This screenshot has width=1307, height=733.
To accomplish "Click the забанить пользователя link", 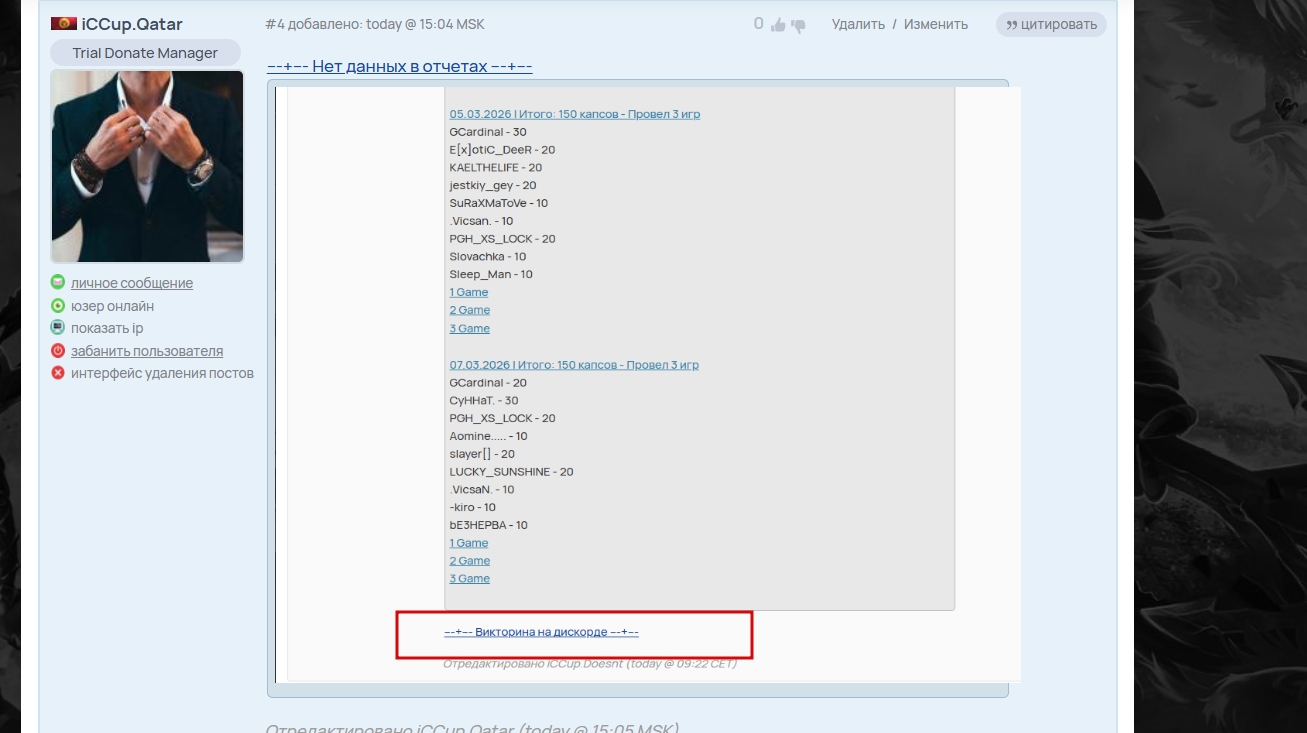I will pos(147,351).
